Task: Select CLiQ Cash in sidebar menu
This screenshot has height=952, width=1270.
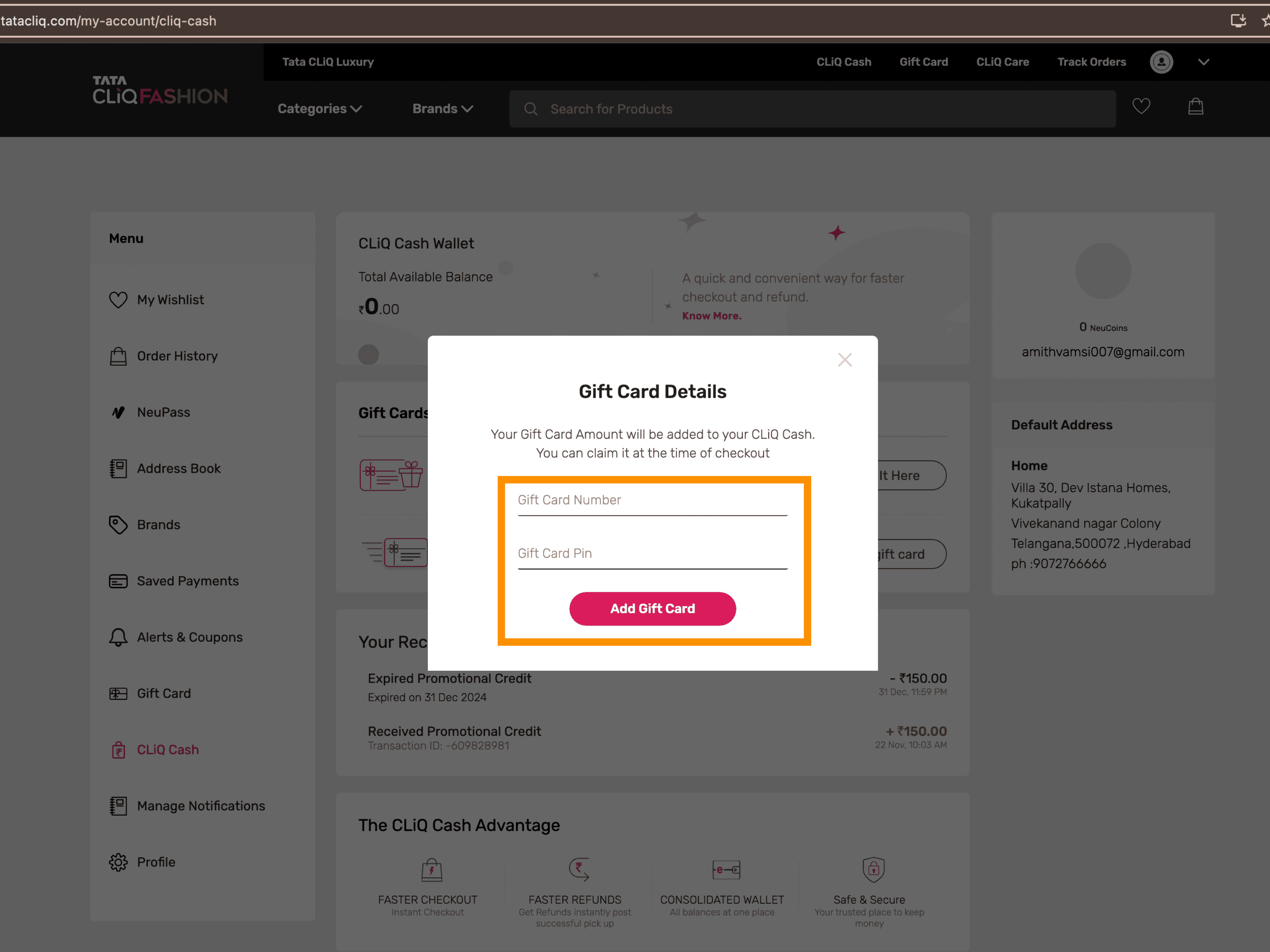Action: (x=167, y=749)
